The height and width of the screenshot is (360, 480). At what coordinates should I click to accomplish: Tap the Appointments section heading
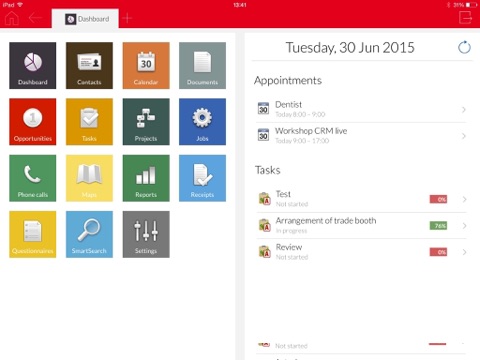[288, 81]
